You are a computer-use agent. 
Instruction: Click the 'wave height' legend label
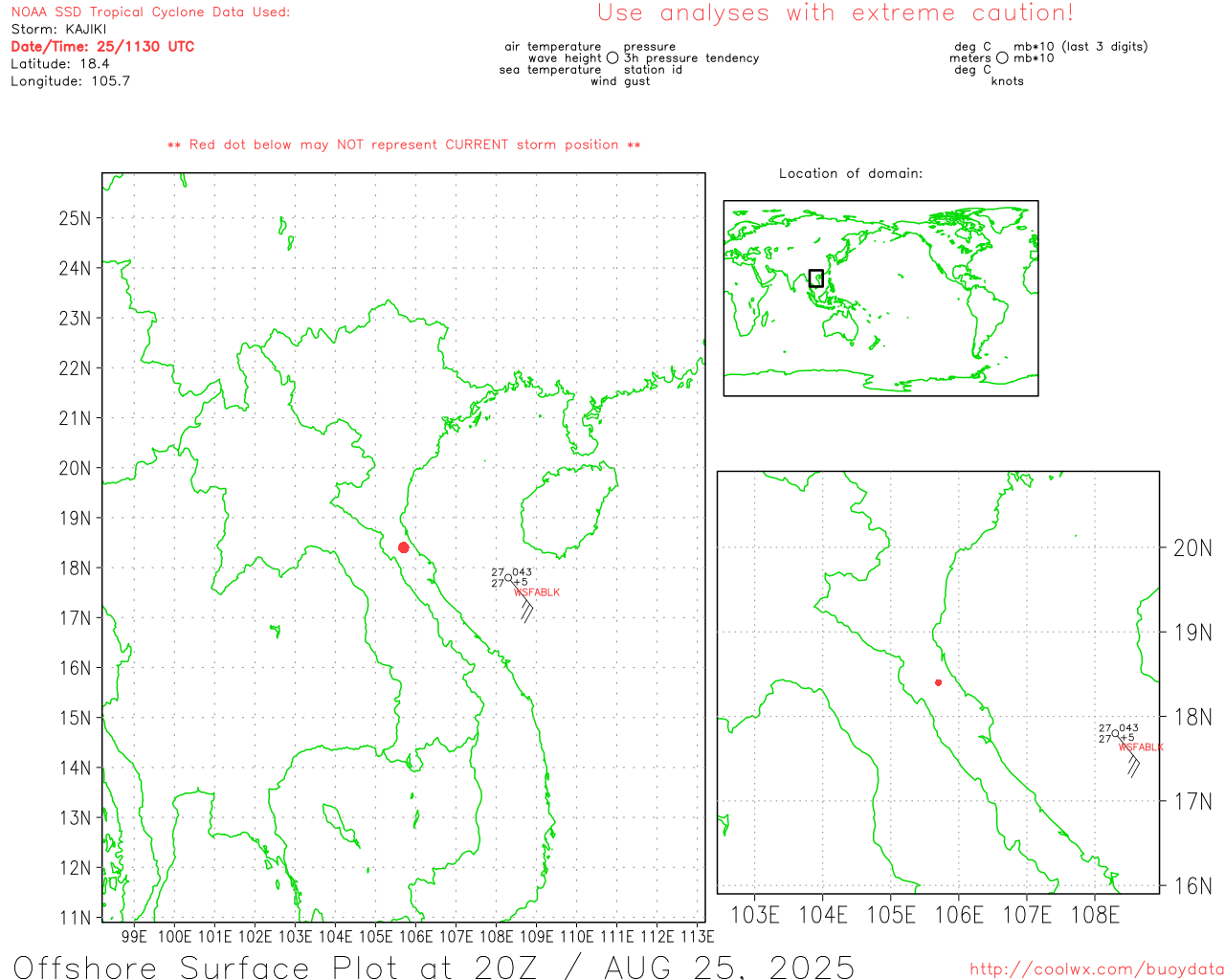coord(565,58)
